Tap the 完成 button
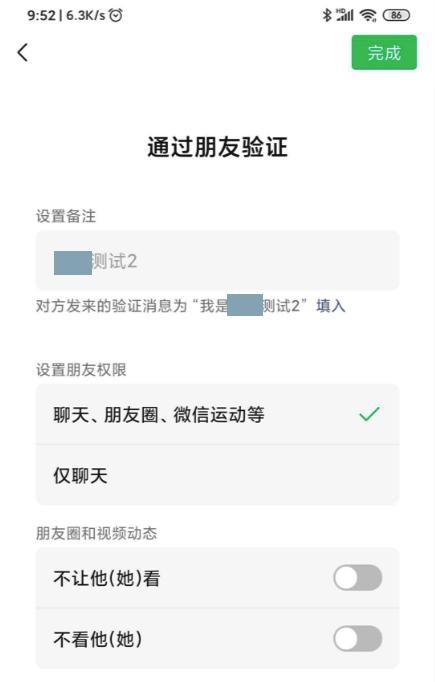This screenshot has width=435, height=682. point(384,53)
